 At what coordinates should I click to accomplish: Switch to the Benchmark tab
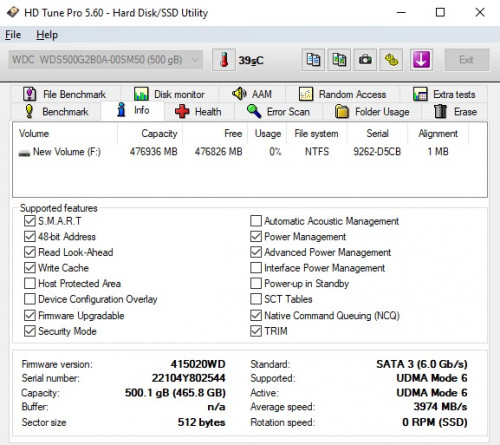(x=56, y=112)
